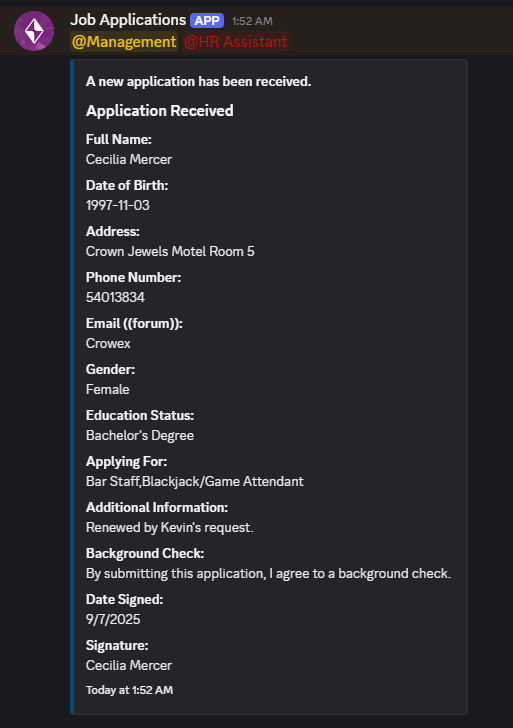The width and height of the screenshot is (513, 728).
Task: Click the background check agreement text
Action: [268, 573]
